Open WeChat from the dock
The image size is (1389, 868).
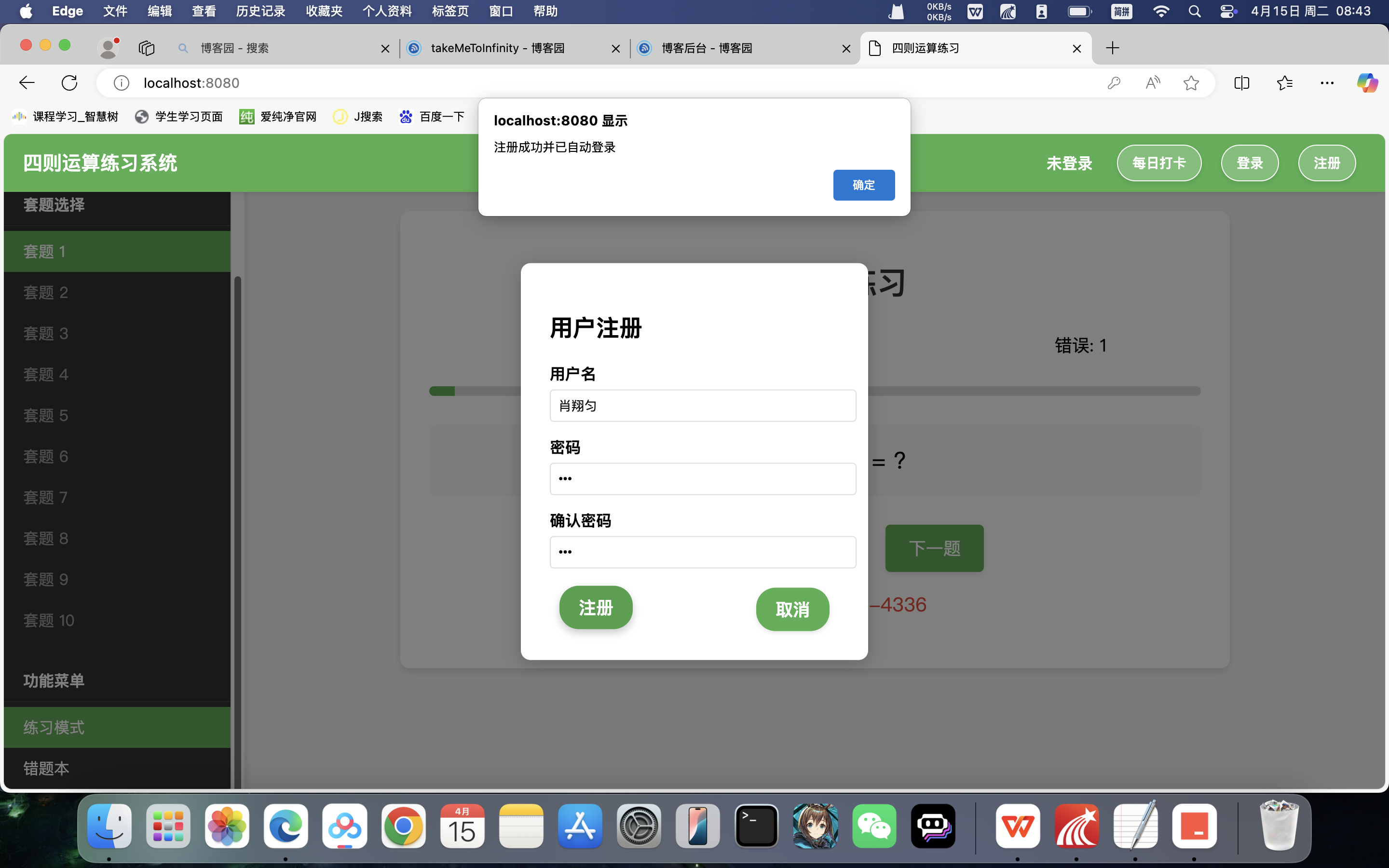[874, 827]
